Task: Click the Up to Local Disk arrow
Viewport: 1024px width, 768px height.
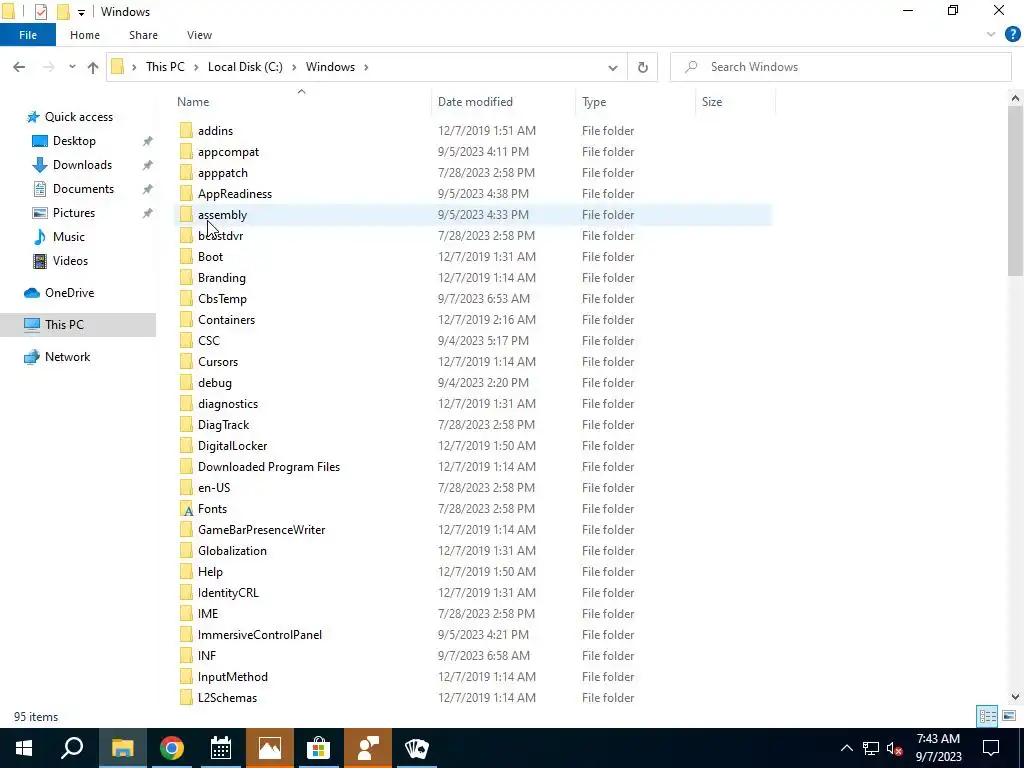Action: tap(93, 67)
